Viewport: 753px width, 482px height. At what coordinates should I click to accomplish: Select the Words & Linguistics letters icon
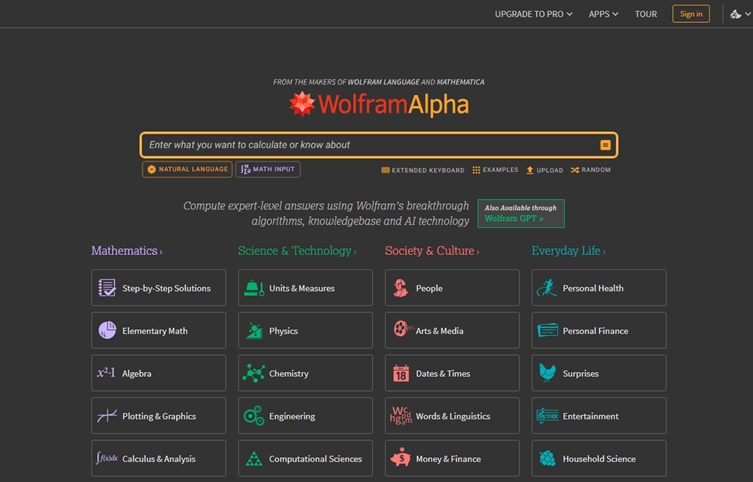pyautogui.click(x=401, y=416)
